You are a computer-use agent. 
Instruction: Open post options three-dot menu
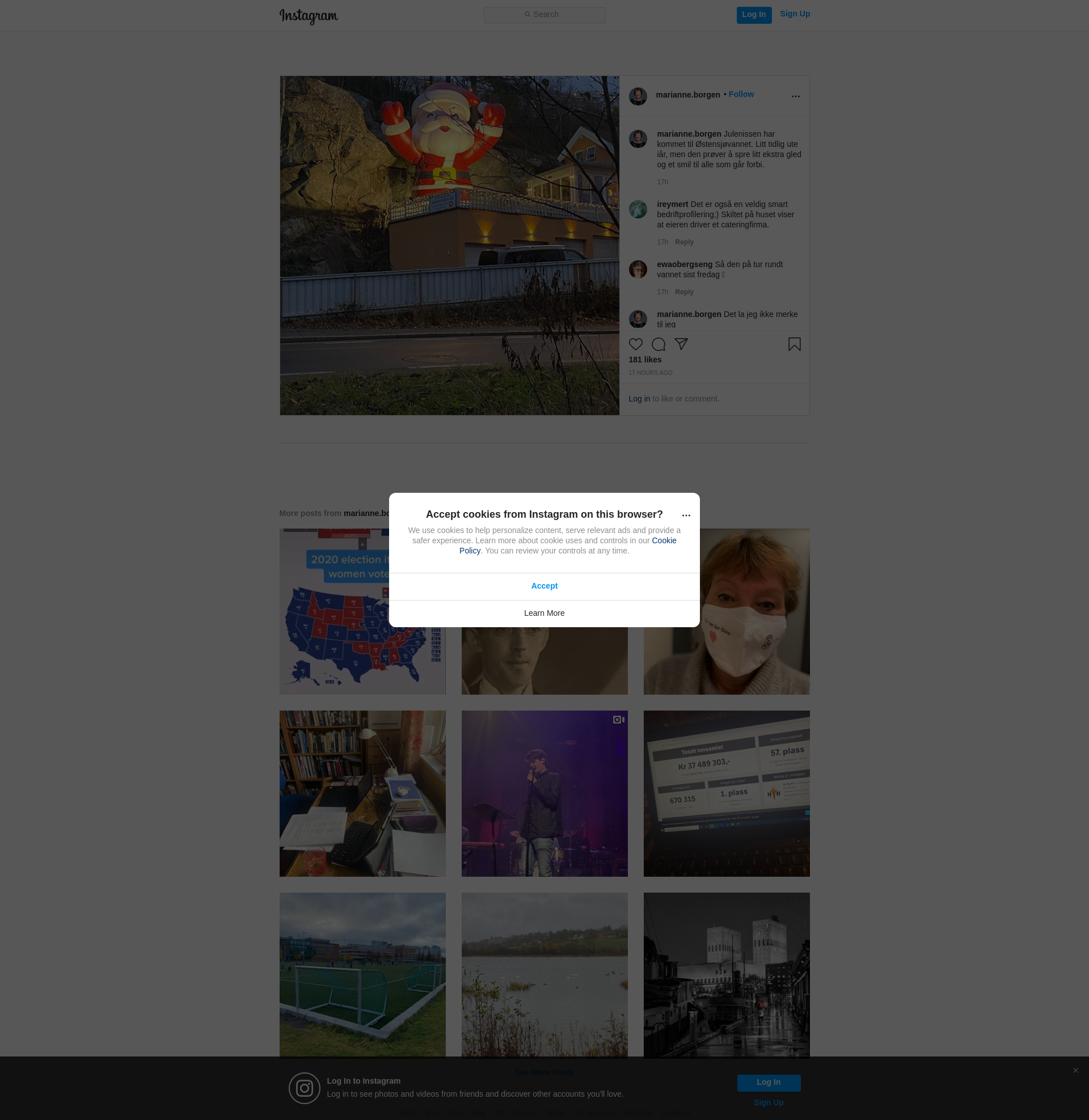point(795,96)
